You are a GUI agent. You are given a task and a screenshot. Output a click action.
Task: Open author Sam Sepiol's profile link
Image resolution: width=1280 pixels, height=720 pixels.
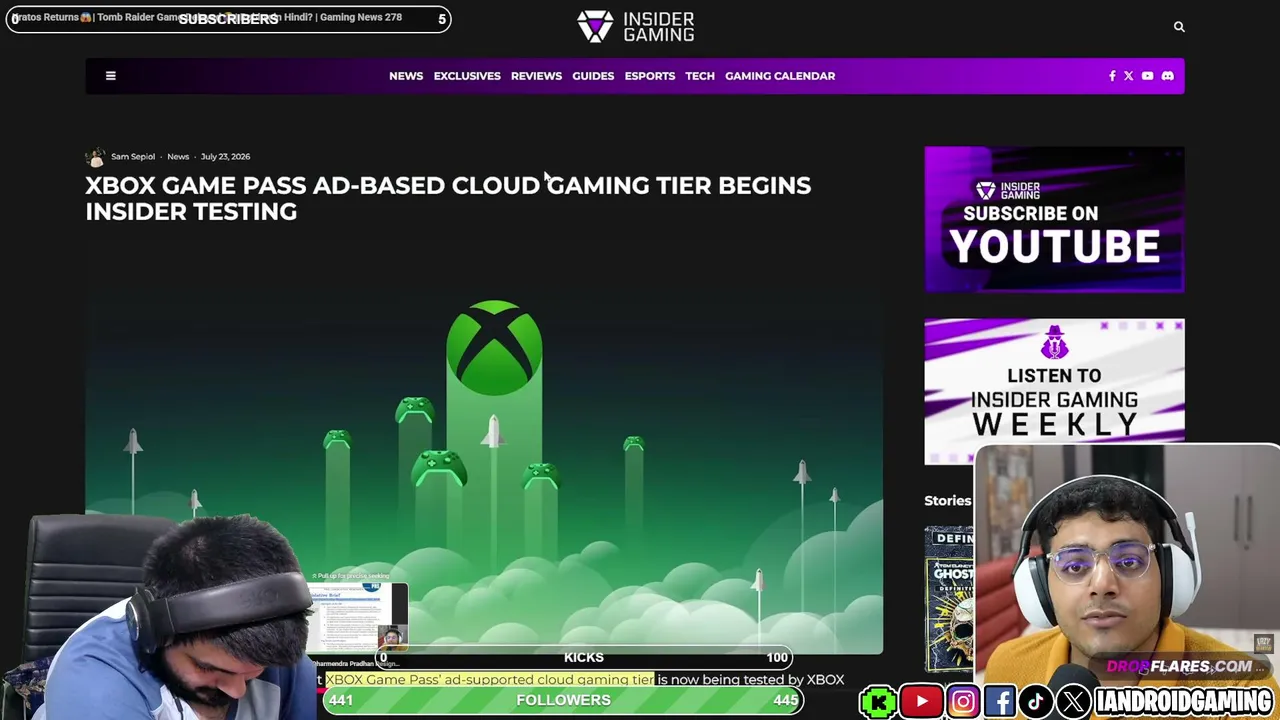coord(133,157)
